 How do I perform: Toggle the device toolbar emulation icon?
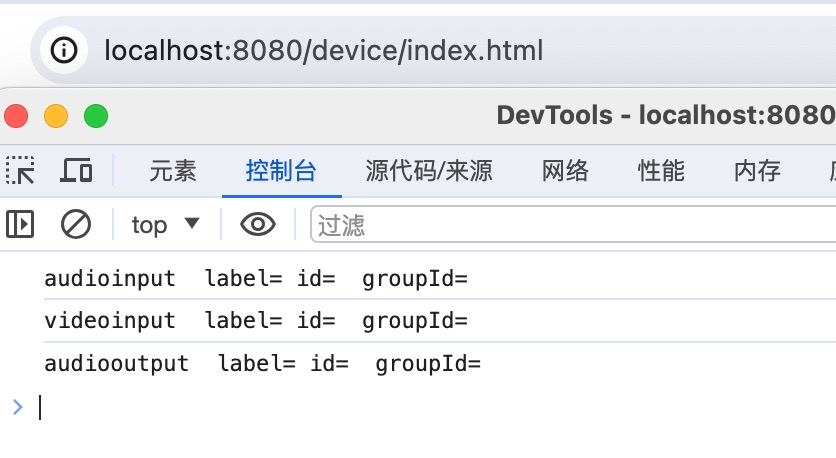pos(76,171)
